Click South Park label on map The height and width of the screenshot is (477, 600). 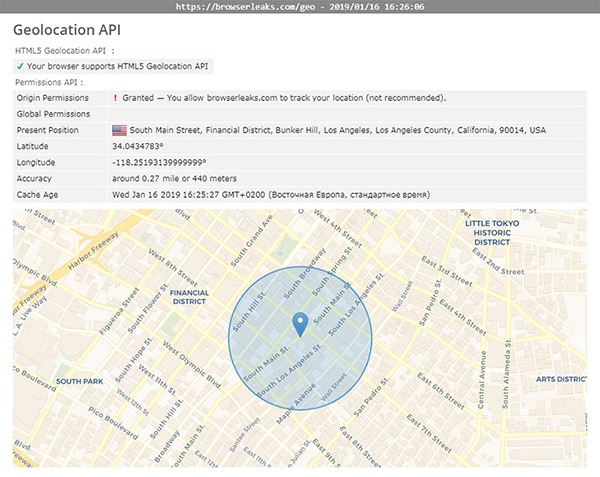point(80,381)
